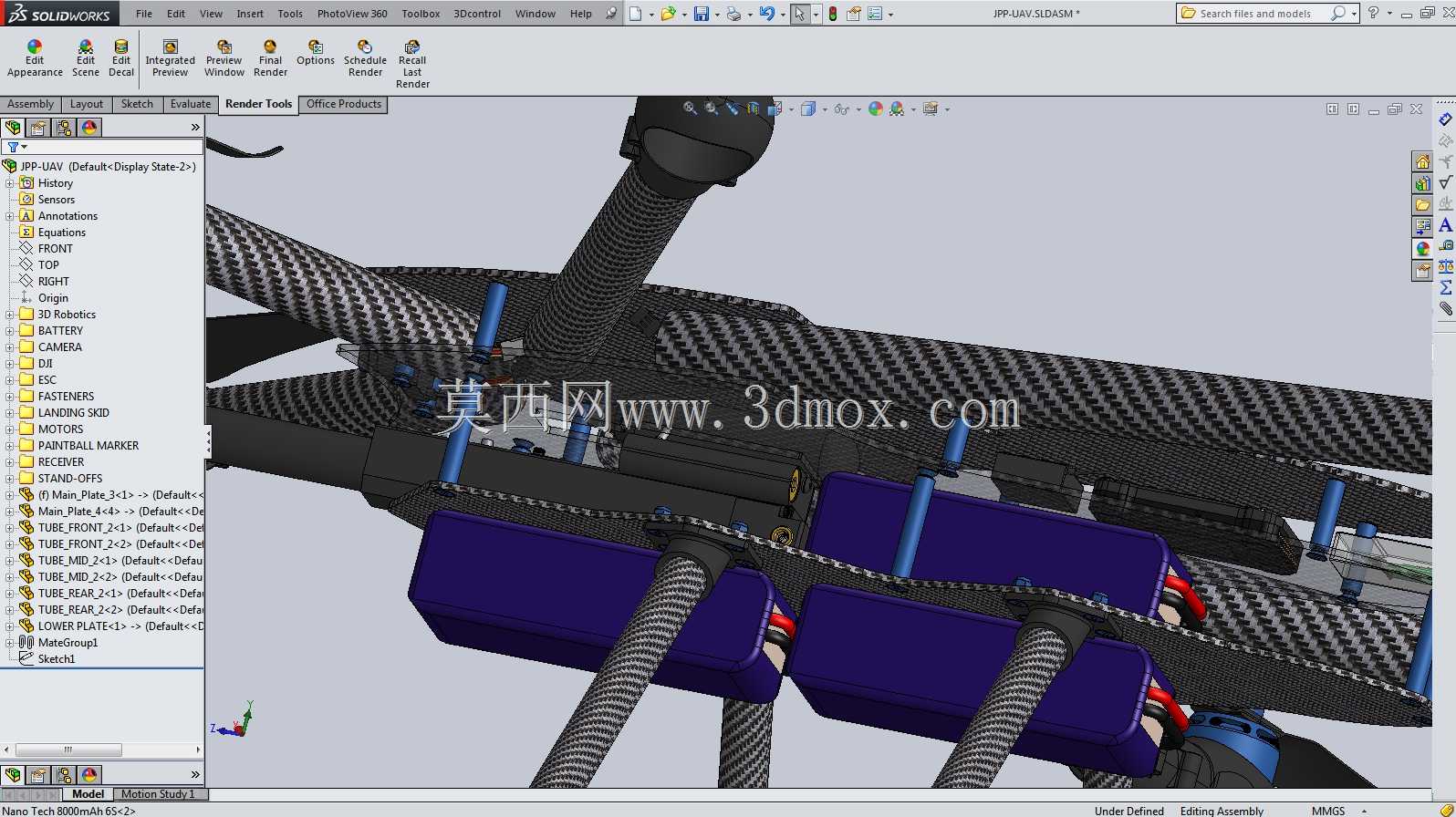Click the feature tree horizontal scrollbar
The image size is (1456, 817).
tap(68, 750)
